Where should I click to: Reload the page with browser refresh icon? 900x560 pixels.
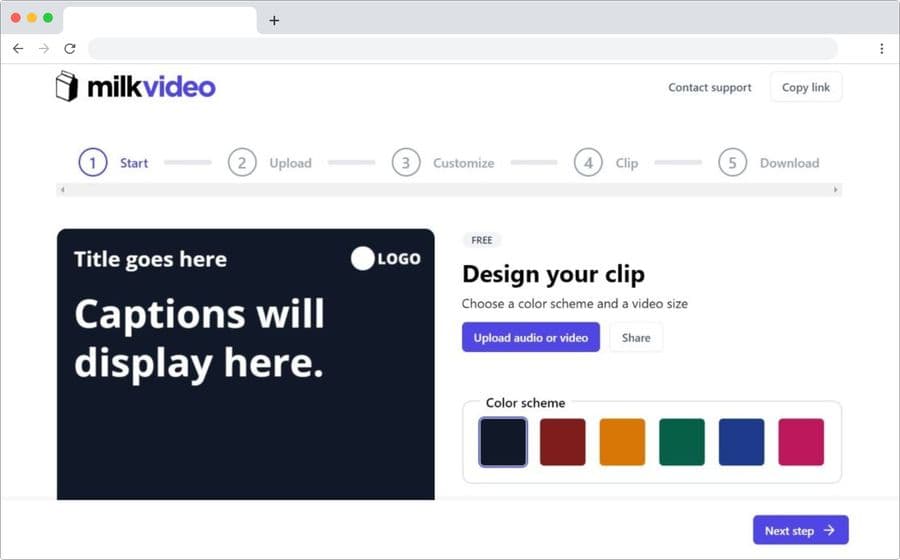coord(70,48)
